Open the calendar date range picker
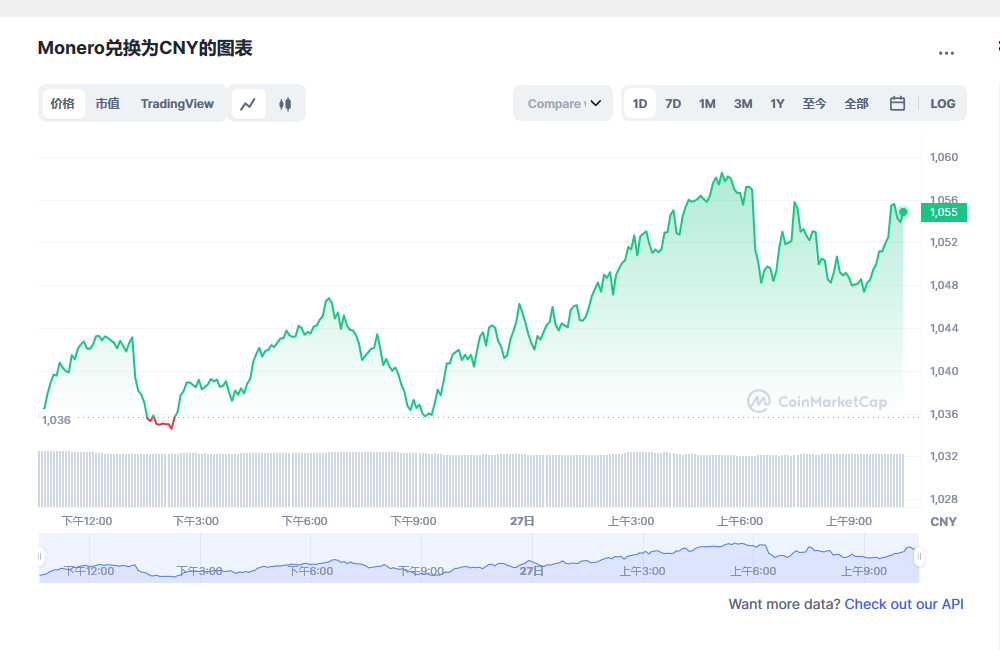1000x650 pixels. pos(897,103)
